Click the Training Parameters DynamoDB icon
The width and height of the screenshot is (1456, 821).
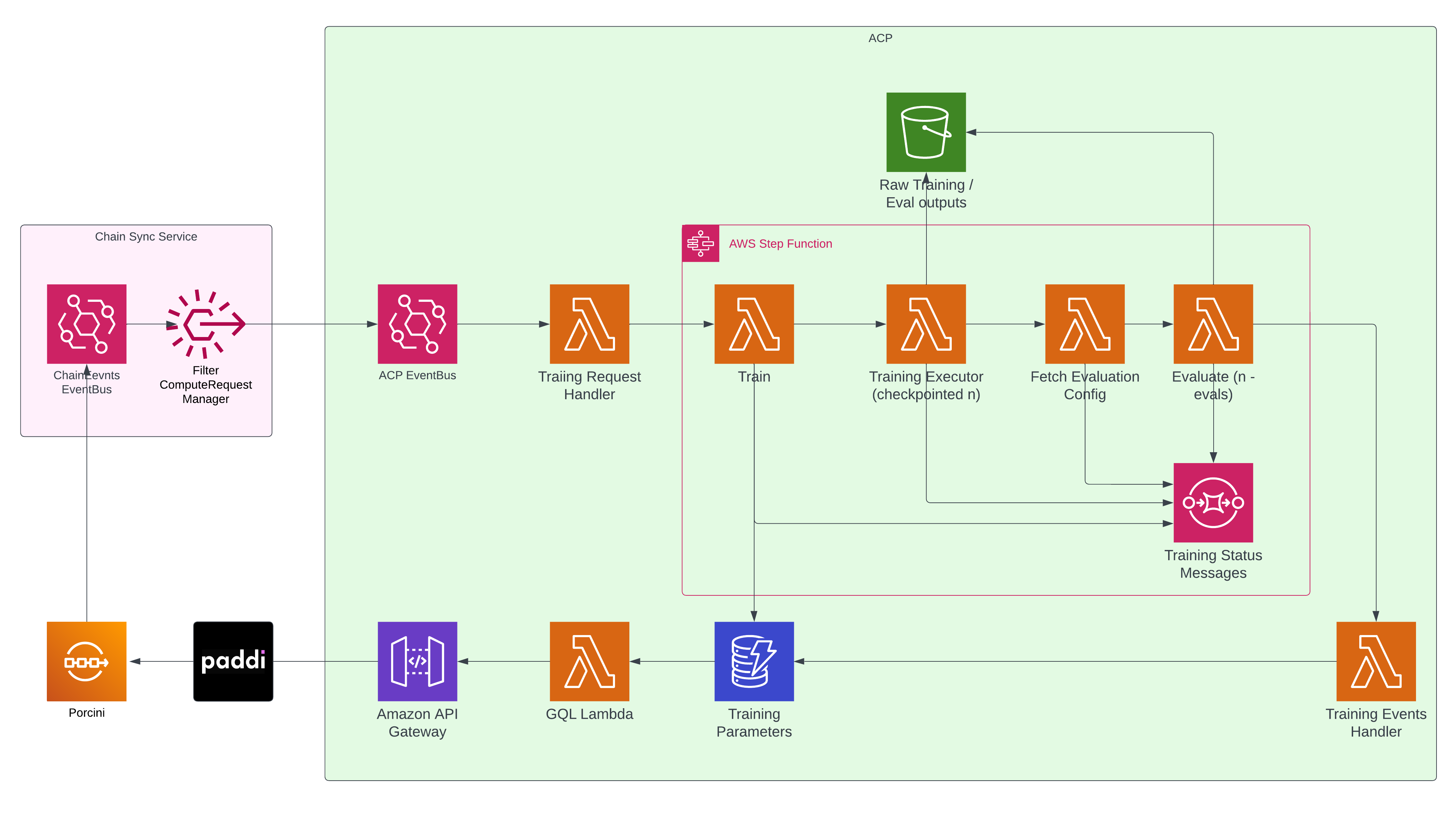(x=754, y=662)
